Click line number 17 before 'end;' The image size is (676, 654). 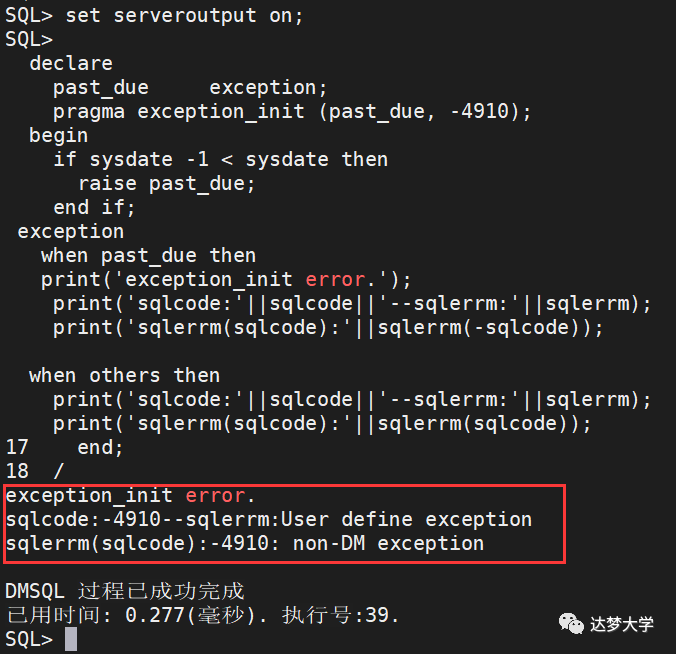click(x=17, y=447)
